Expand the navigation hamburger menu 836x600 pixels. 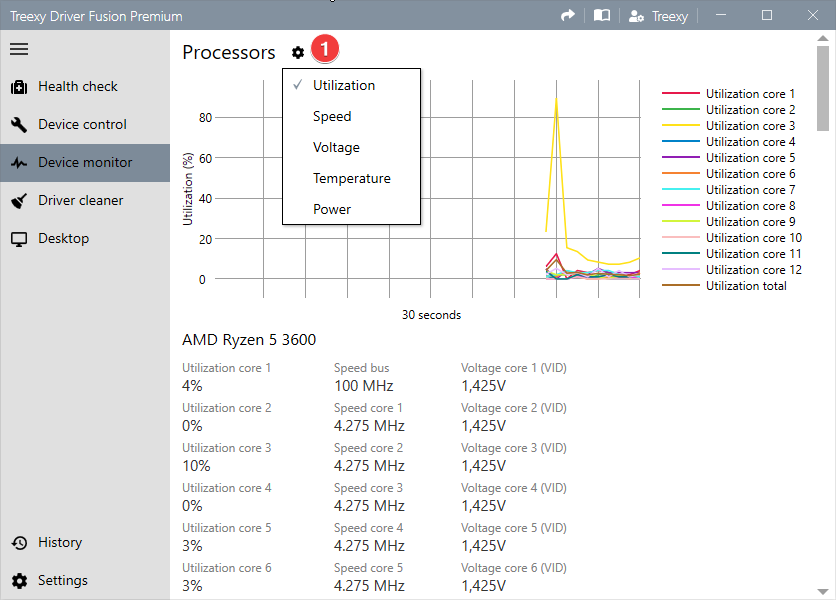click(x=19, y=48)
